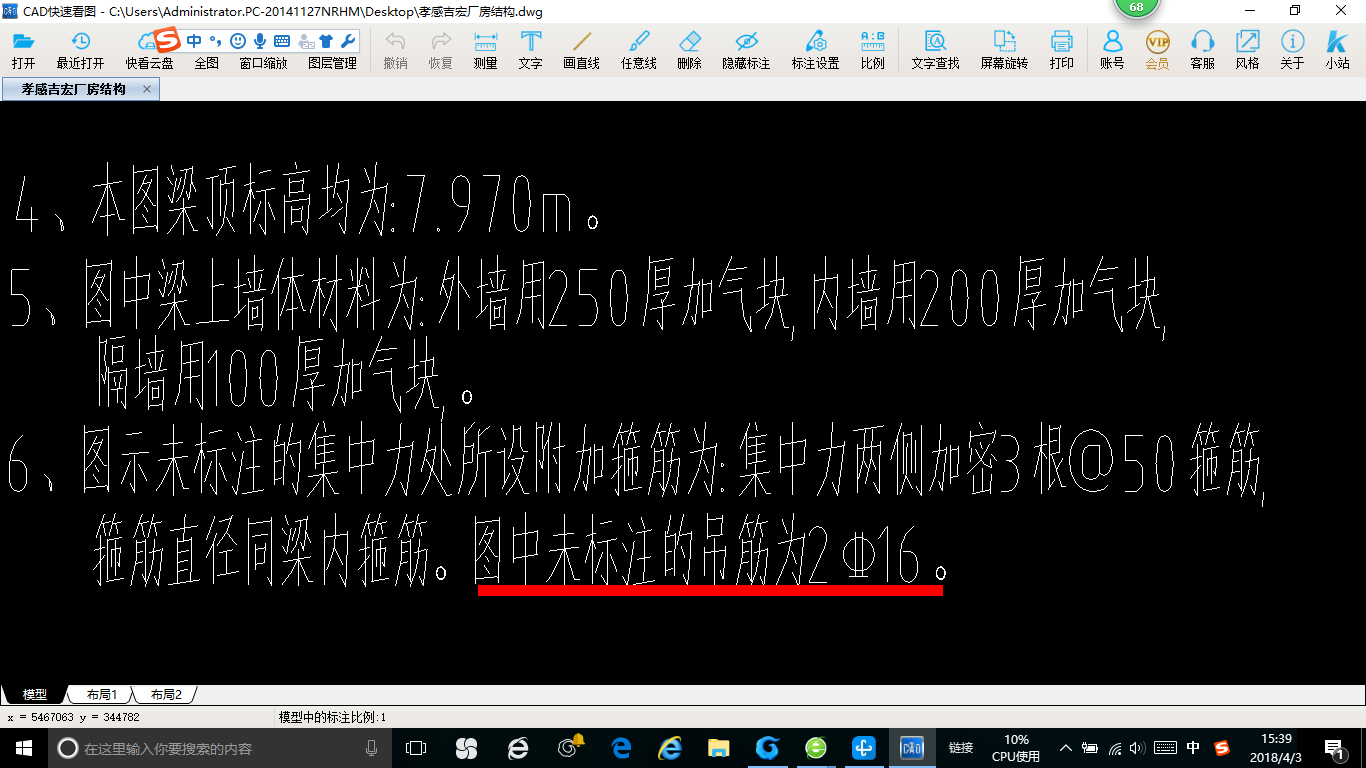Open the Sogou skin shirt icon

(x=326, y=41)
